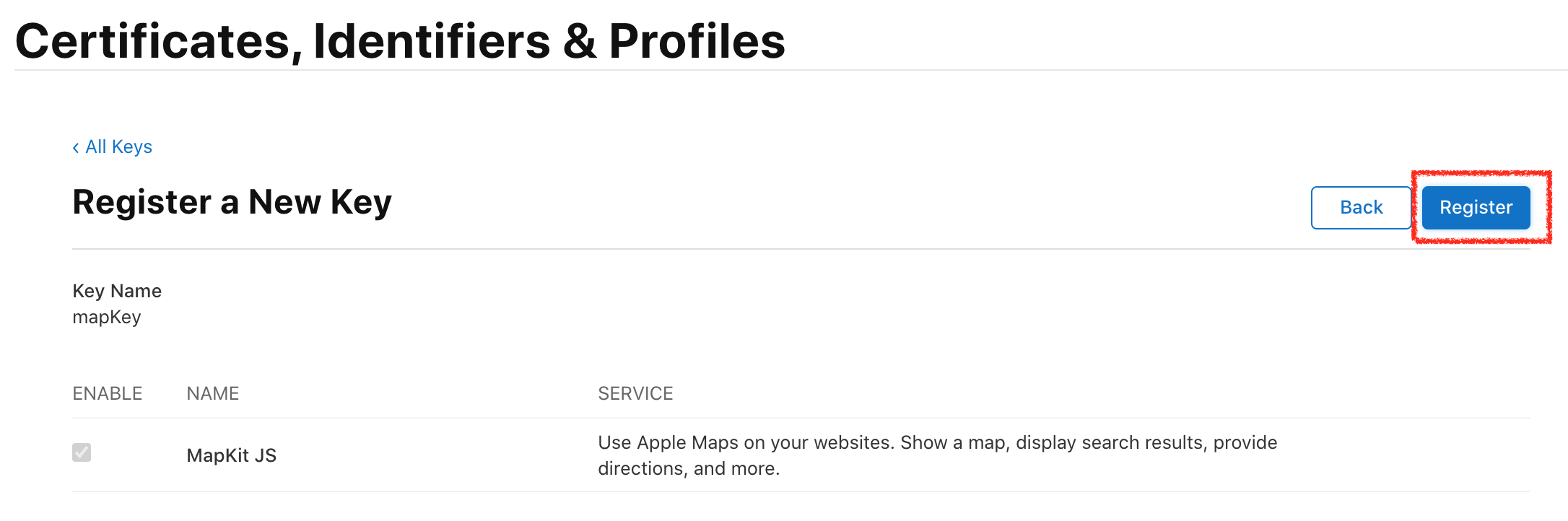This screenshot has height=521, width=1568.
Task: Click the mapKey key name value
Action: tap(107, 318)
